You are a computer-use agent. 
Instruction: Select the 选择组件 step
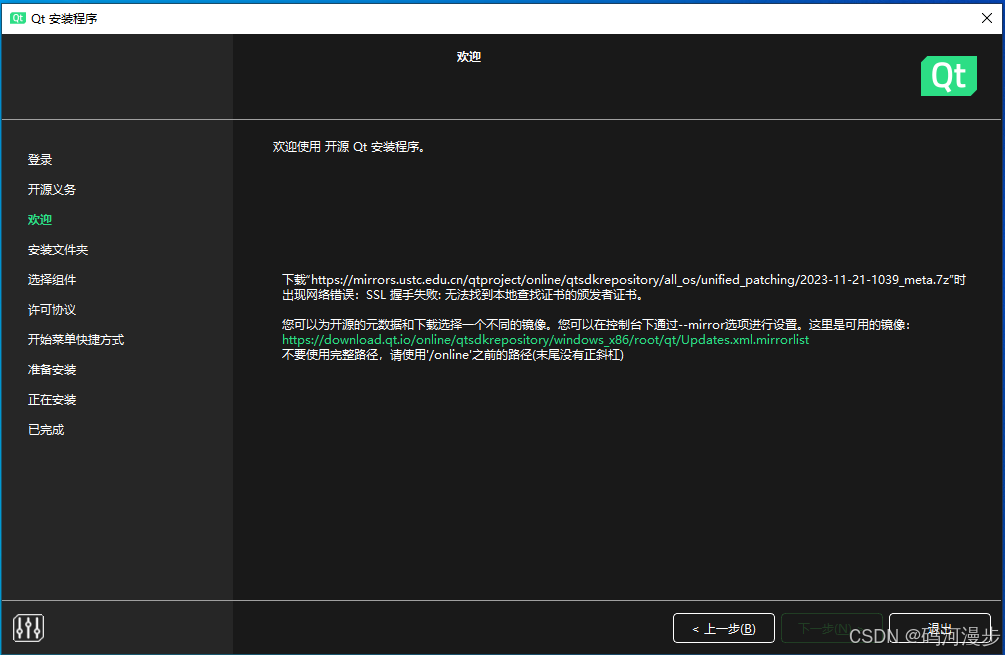53,279
